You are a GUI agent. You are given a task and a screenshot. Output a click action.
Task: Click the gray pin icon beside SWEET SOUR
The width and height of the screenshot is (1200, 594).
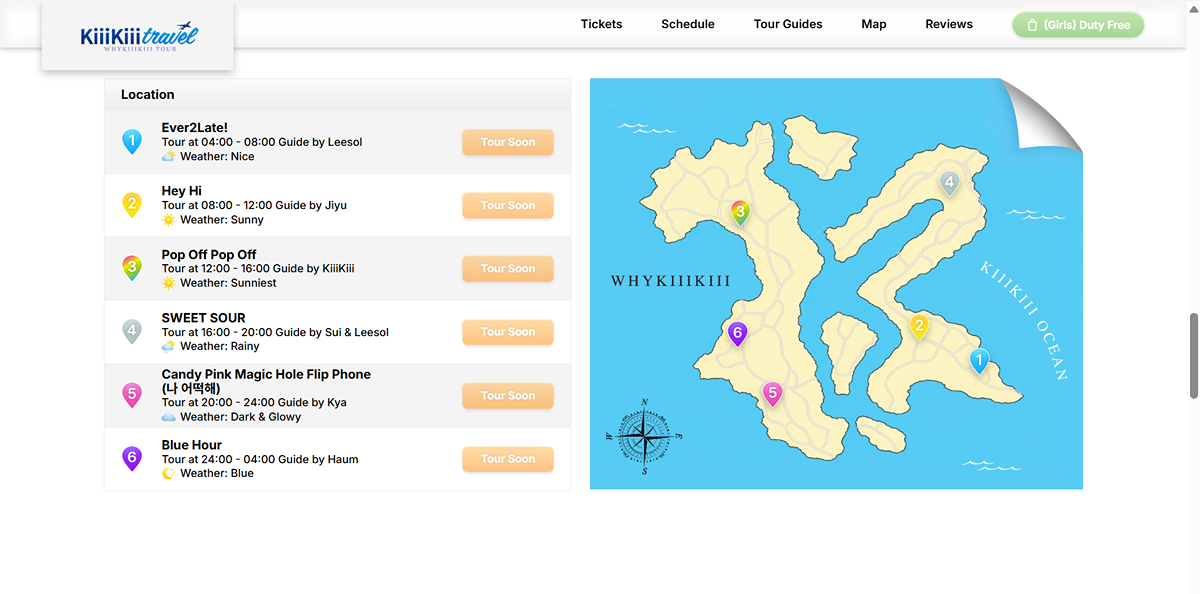(132, 332)
